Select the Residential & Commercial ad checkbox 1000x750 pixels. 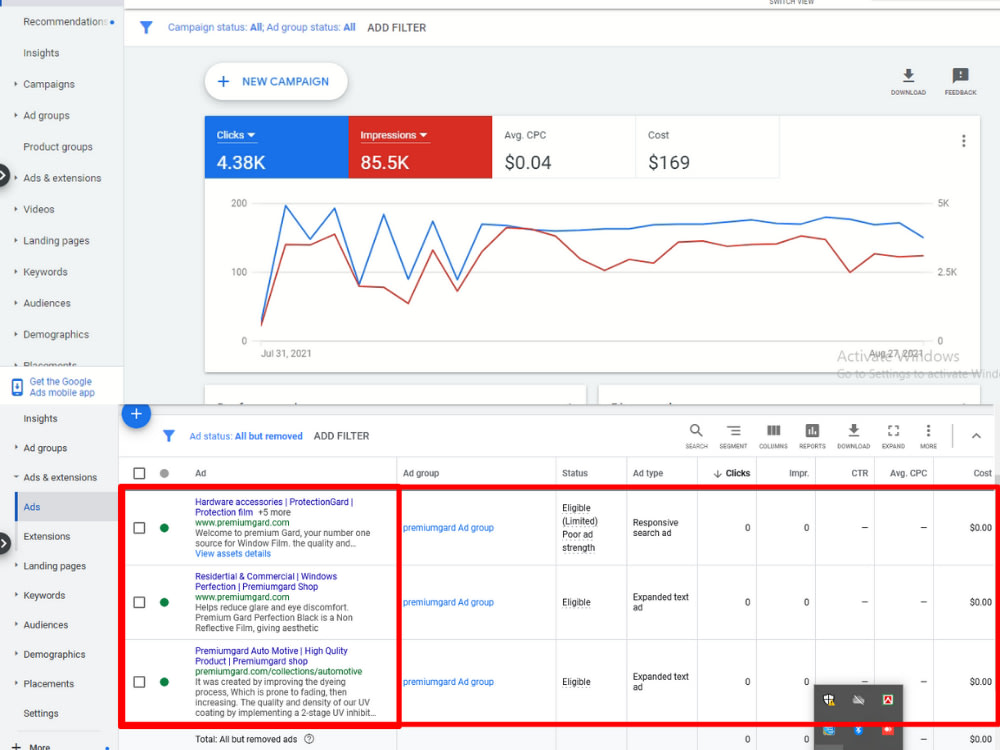139,602
